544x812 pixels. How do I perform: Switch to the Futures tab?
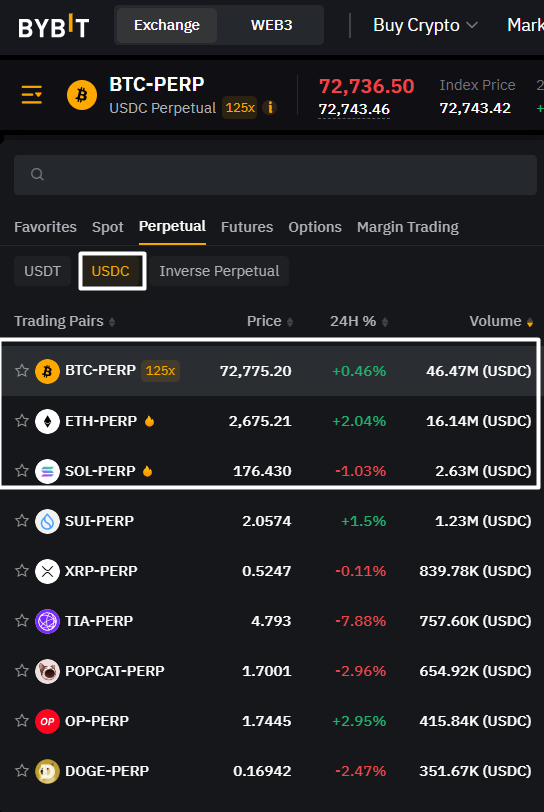pyautogui.click(x=247, y=227)
